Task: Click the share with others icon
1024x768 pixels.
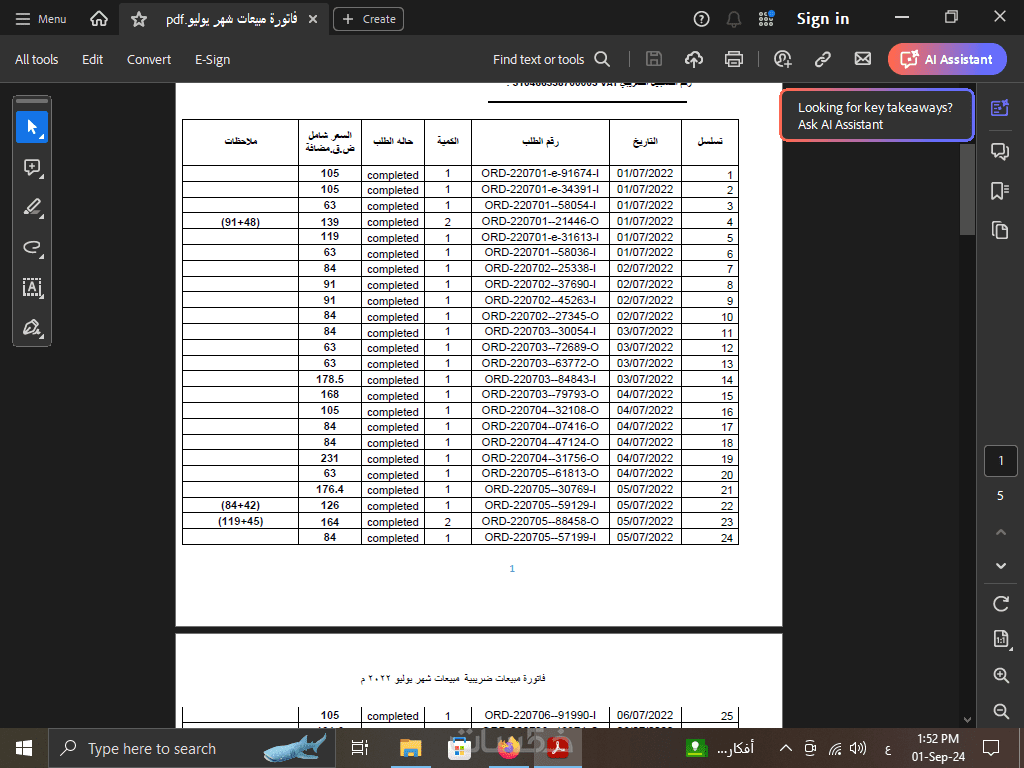Action: [782, 59]
